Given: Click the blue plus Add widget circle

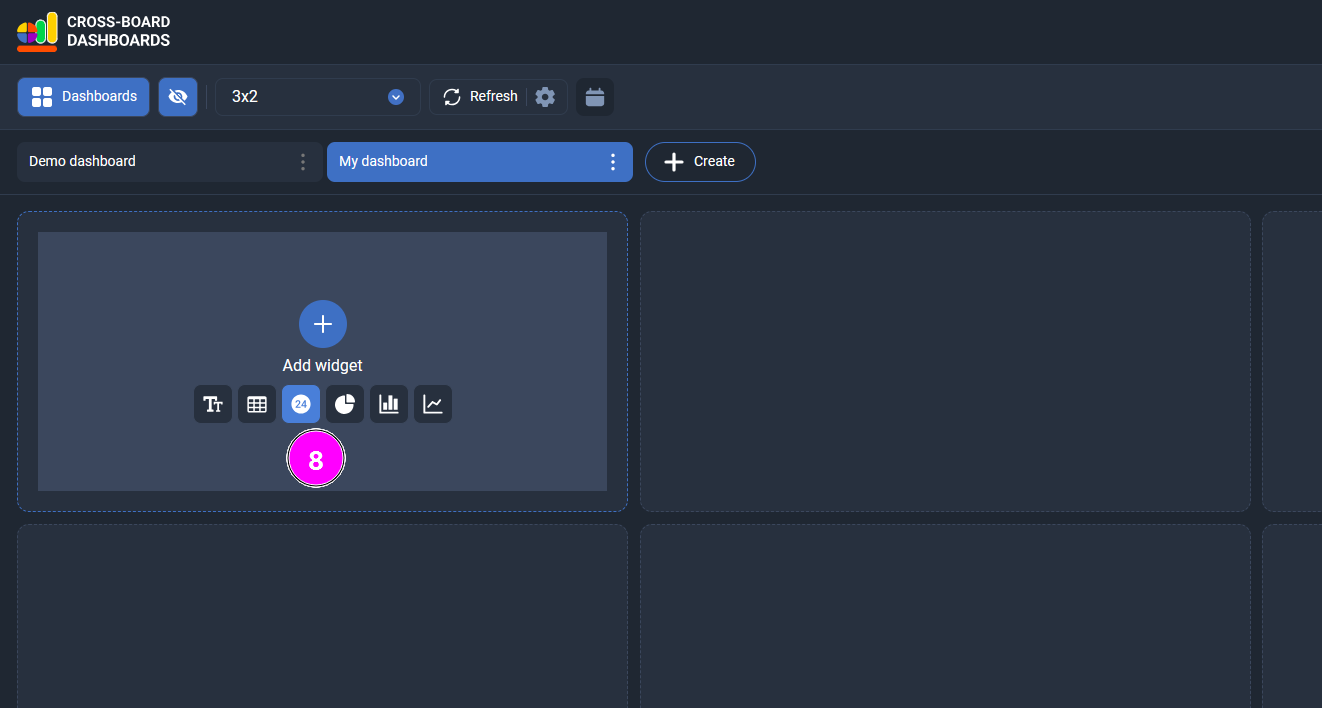Looking at the screenshot, I should (323, 324).
